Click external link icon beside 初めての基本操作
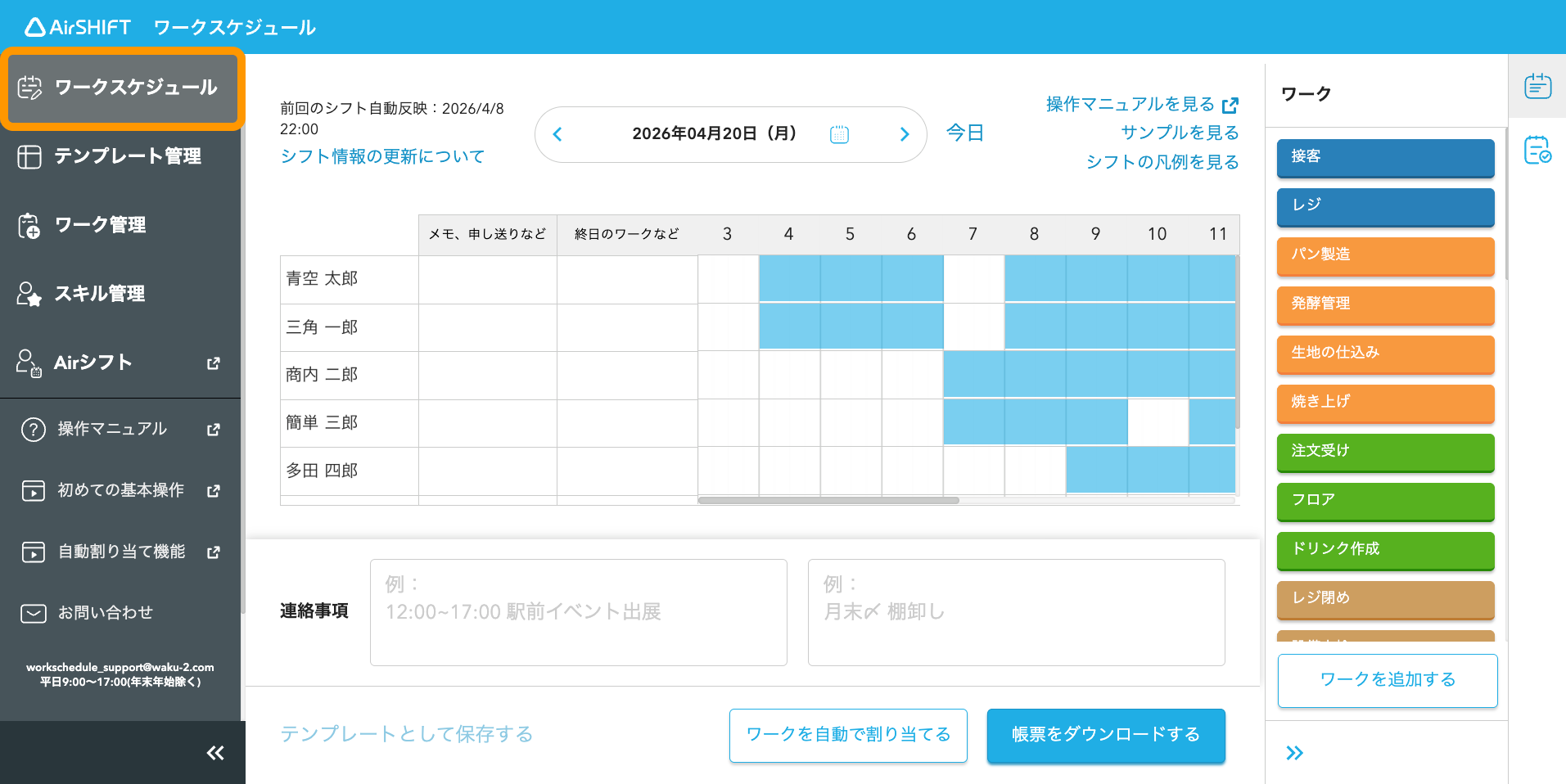 [x=214, y=491]
